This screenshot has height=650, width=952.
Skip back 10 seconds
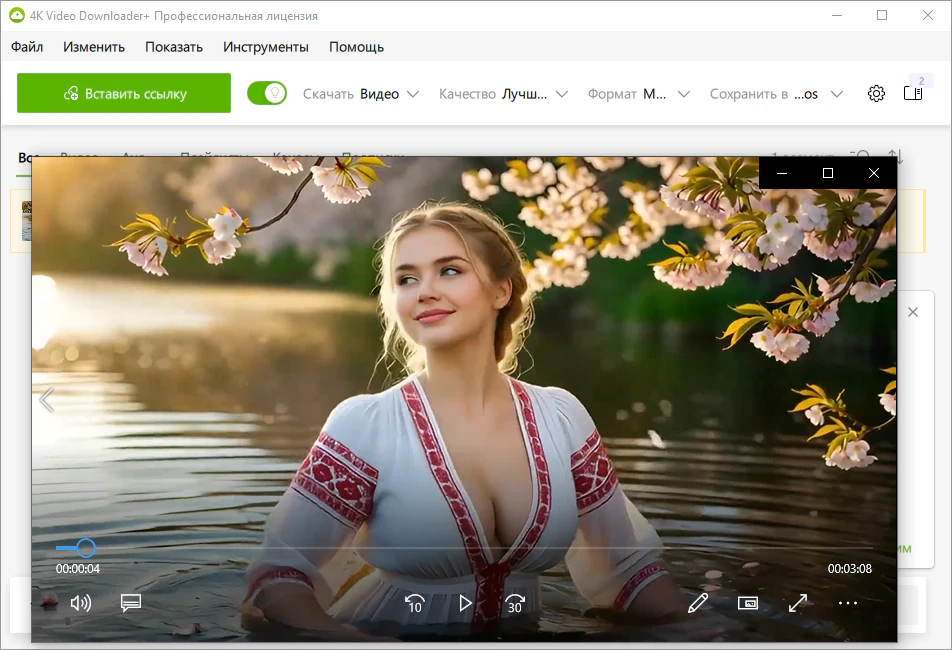(x=415, y=603)
